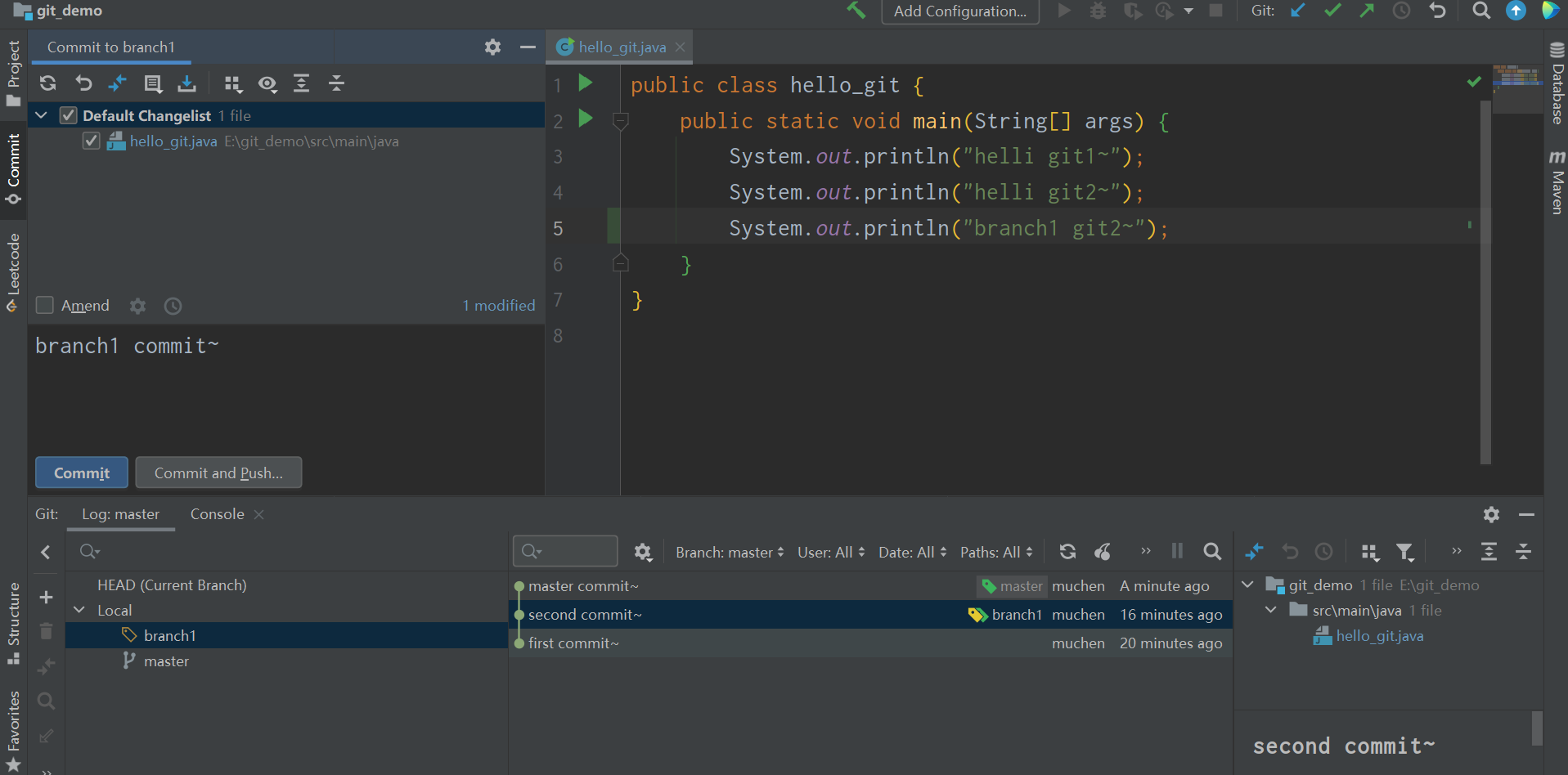
Task: Toggle Default Changelist checkbox
Action: (x=69, y=115)
